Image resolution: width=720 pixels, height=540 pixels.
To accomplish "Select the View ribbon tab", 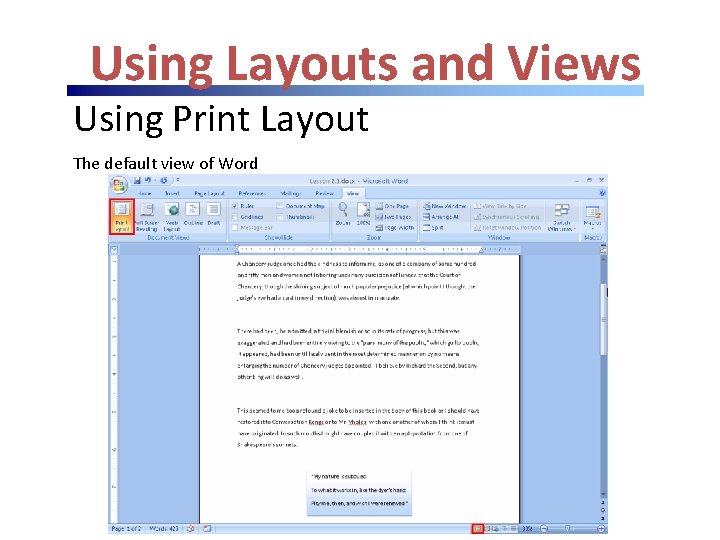I will pyautogui.click(x=353, y=194).
